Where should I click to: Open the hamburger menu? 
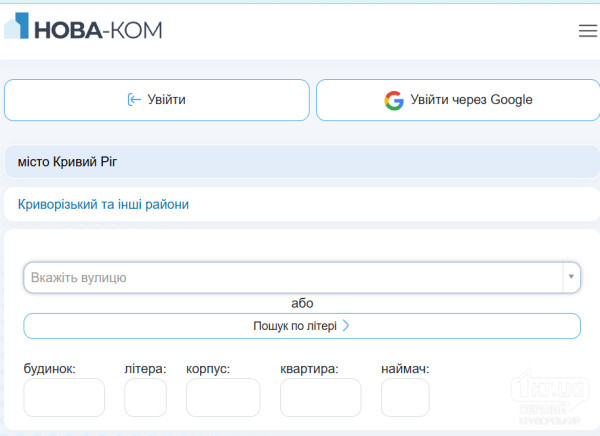click(588, 31)
